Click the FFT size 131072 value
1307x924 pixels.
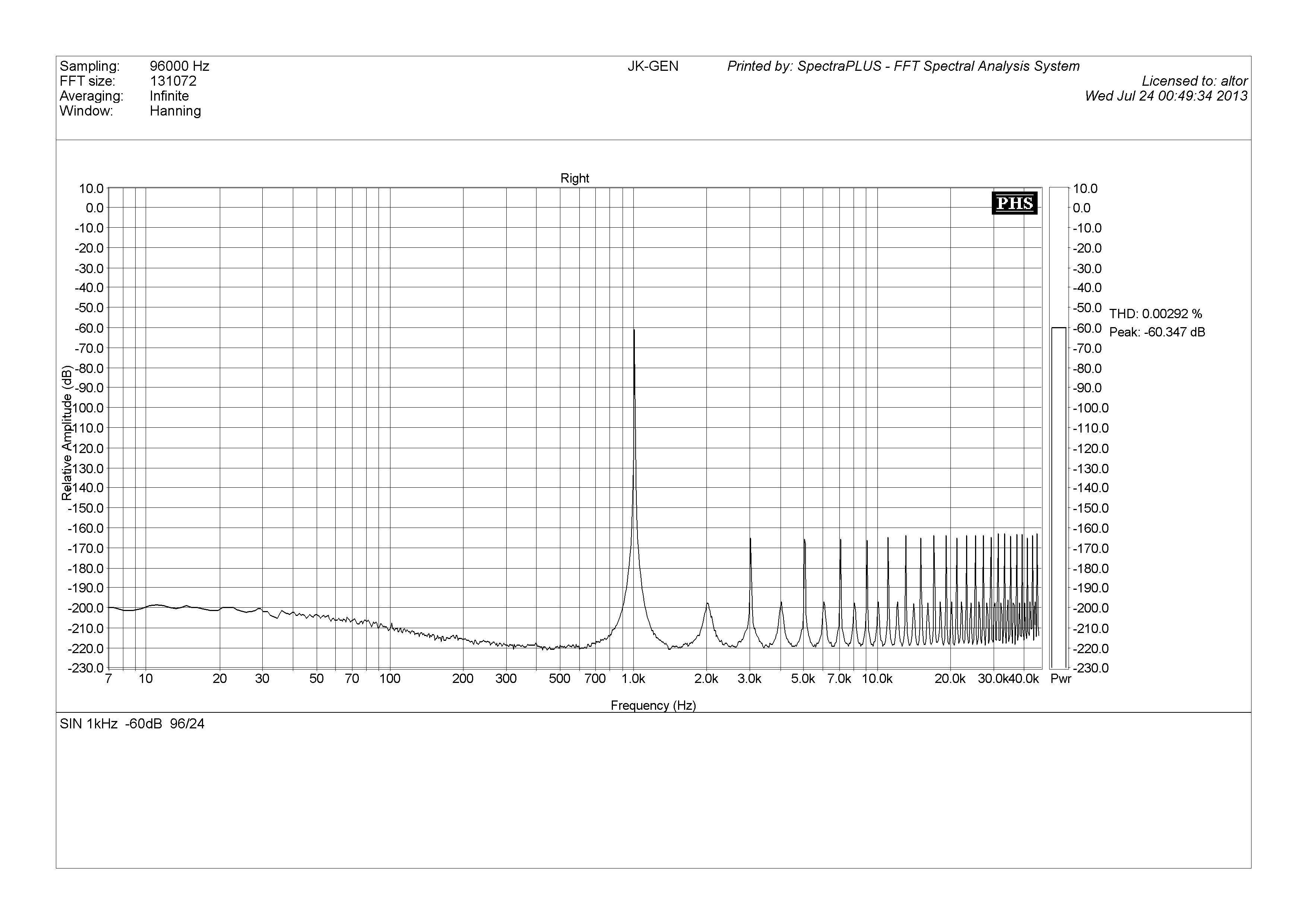(173, 81)
